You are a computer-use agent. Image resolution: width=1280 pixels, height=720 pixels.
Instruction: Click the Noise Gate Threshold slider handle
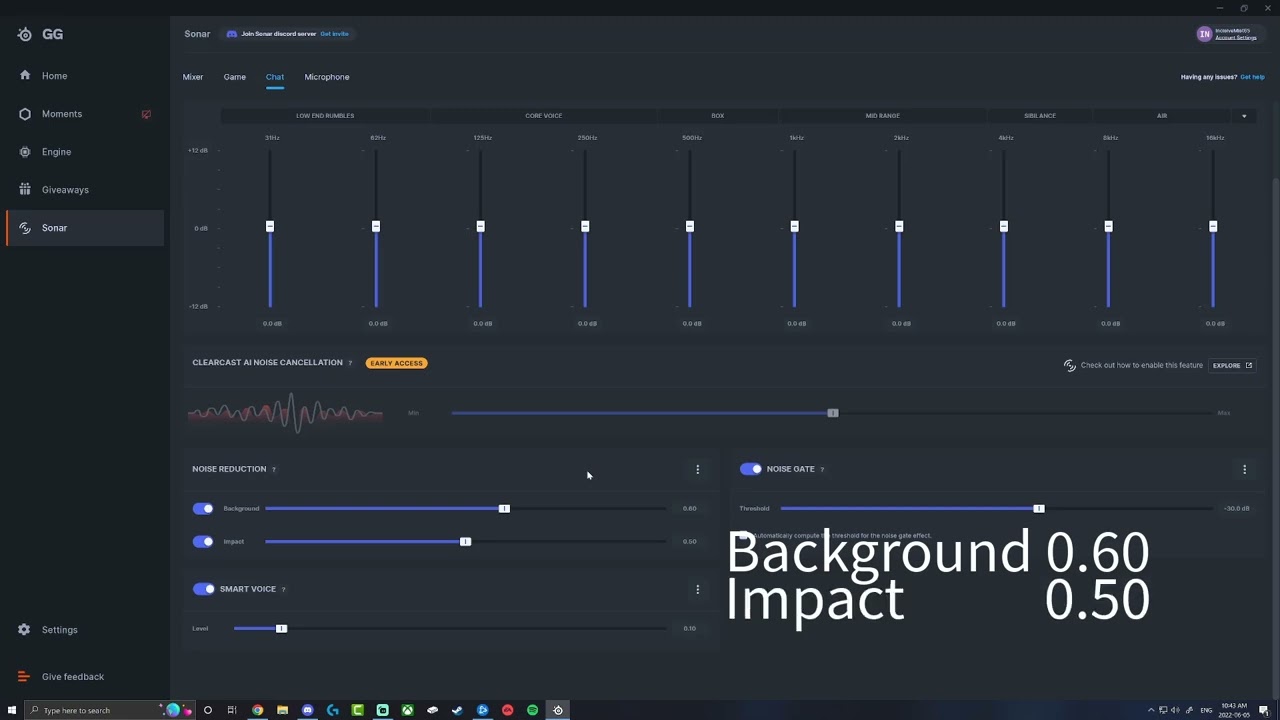1039,509
